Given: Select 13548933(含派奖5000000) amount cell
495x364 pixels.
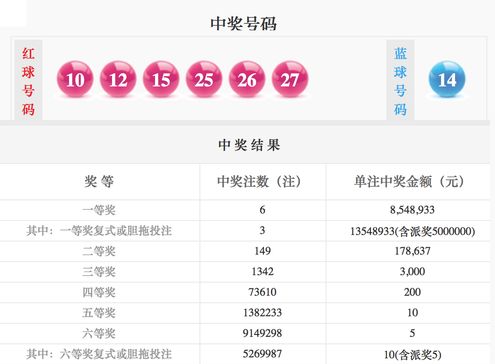Looking at the screenshot, I should (x=412, y=231).
